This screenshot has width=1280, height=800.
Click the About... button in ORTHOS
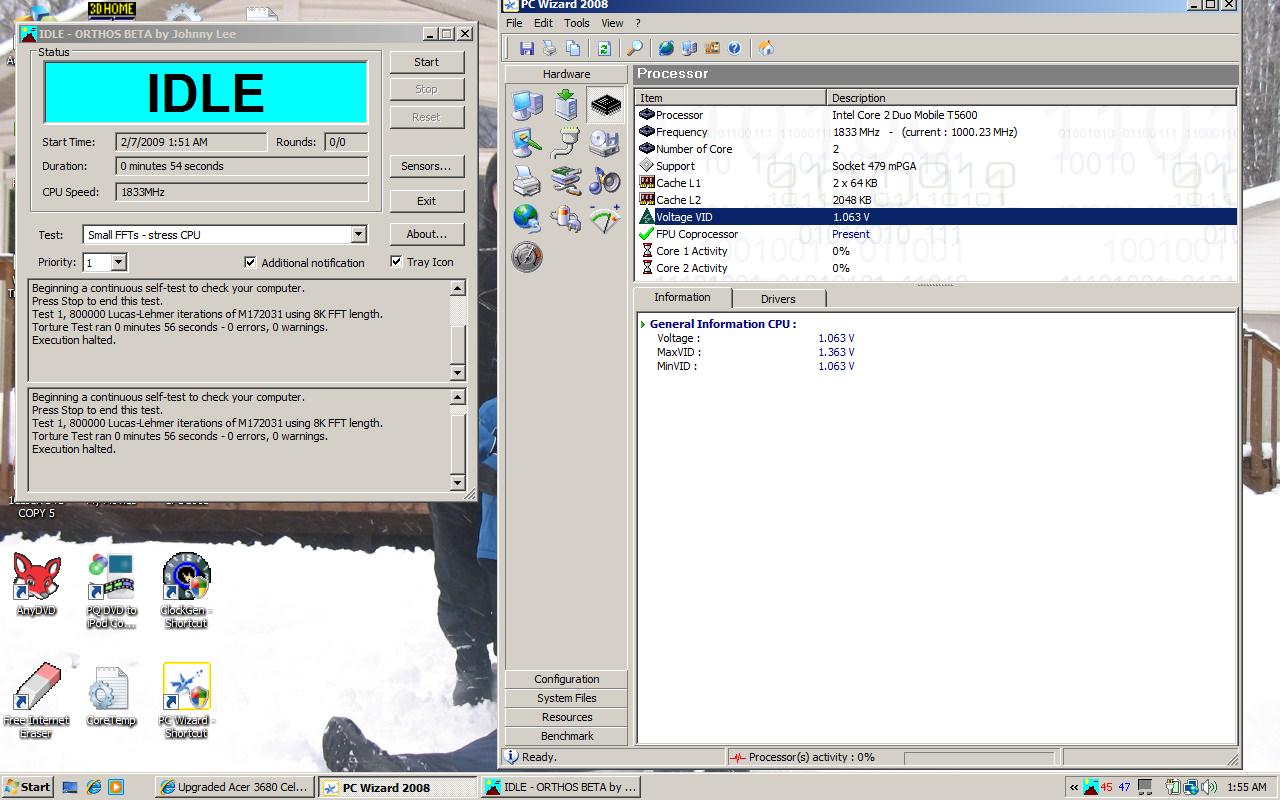426,234
